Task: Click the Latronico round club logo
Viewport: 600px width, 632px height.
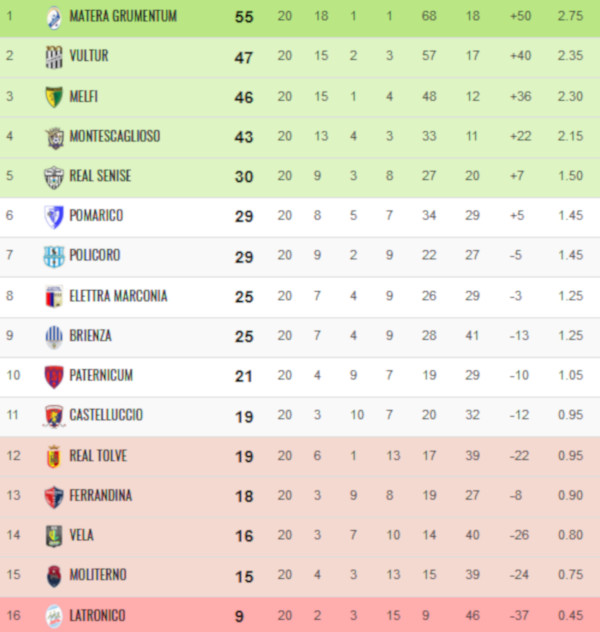Action: [x=54, y=616]
